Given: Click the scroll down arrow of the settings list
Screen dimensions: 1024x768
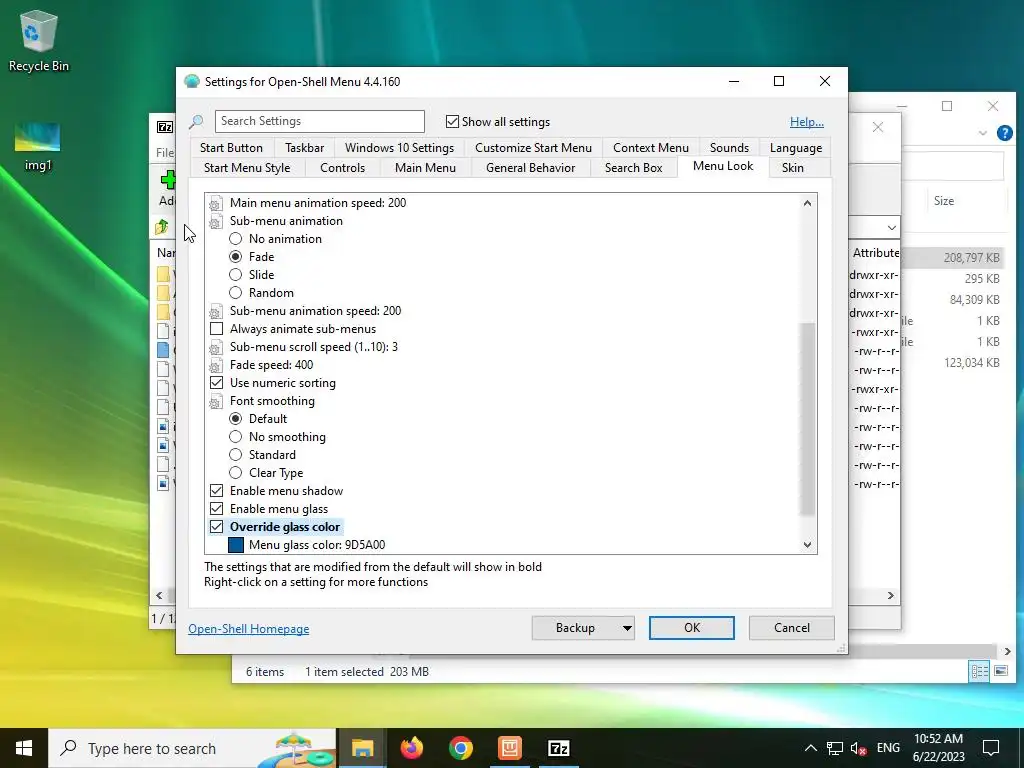Looking at the screenshot, I should tap(808, 545).
